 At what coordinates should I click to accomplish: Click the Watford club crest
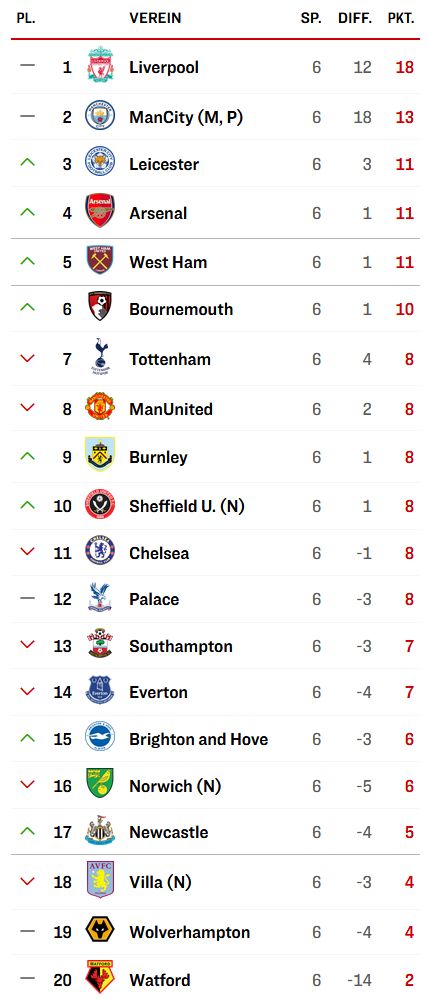pos(100,977)
